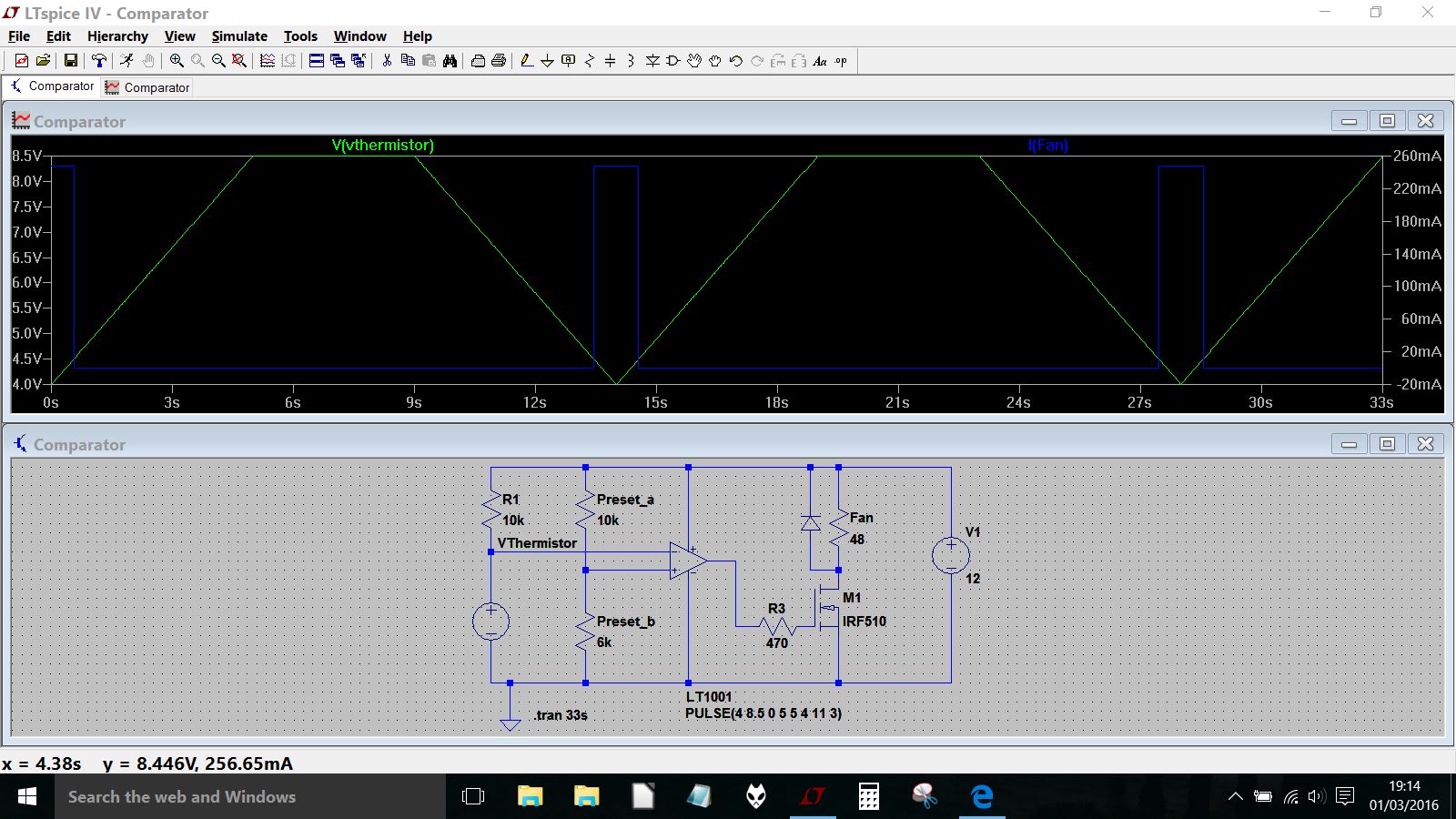Add SPICE directive with .op tool
Image resolution: width=1456 pixels, height=819 pixels.
click(841, 61)
